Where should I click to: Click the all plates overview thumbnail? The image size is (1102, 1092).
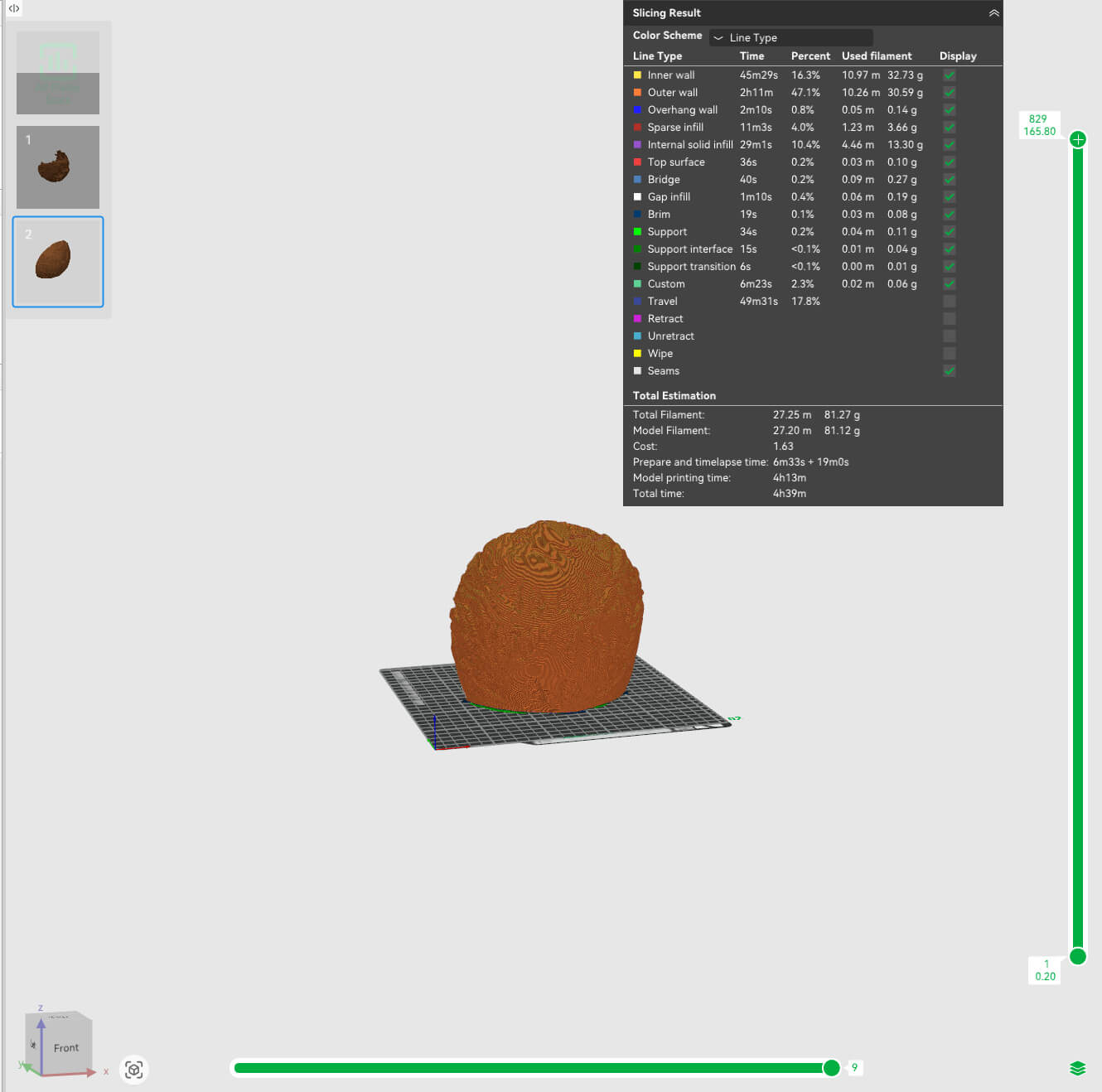pyautogui.click(x=58, y=73)
